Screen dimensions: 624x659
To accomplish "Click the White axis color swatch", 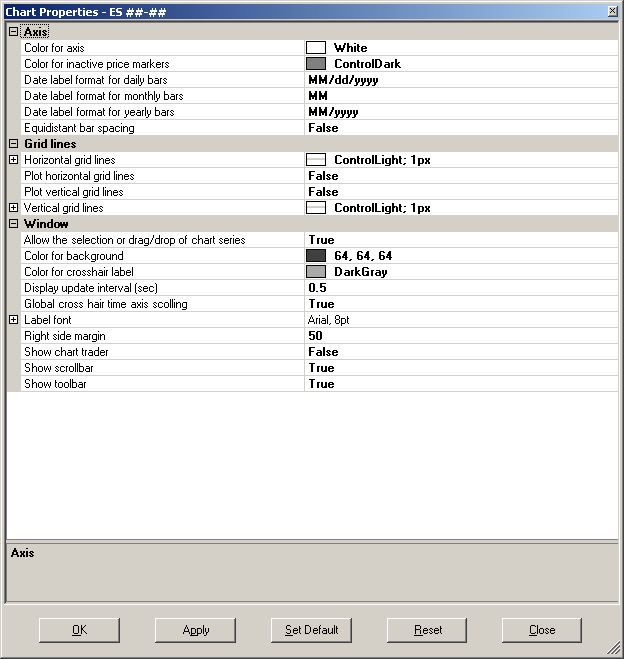I will coord(316,47).
